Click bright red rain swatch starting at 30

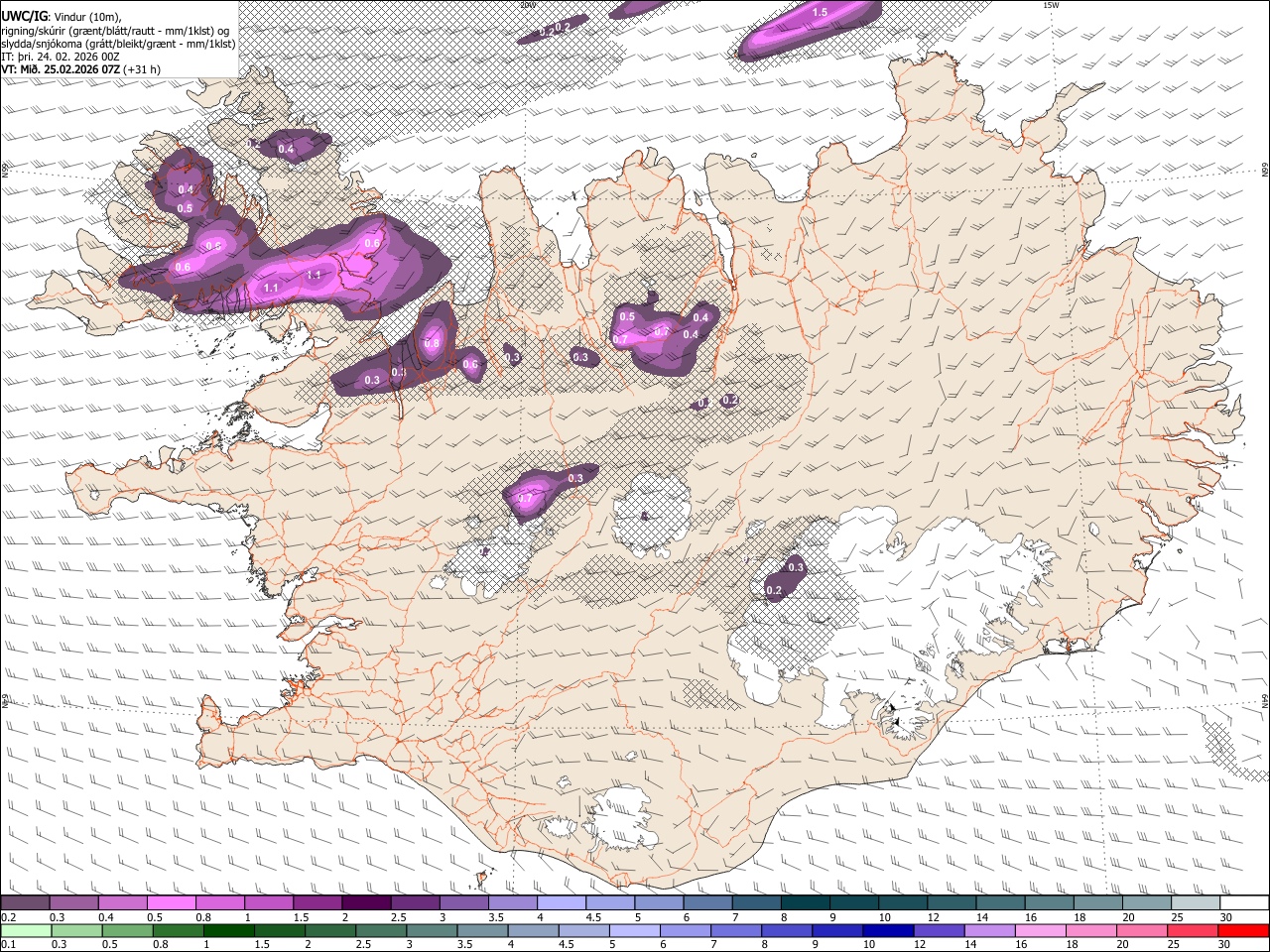pyautogui.click(x=1243, y=930)
